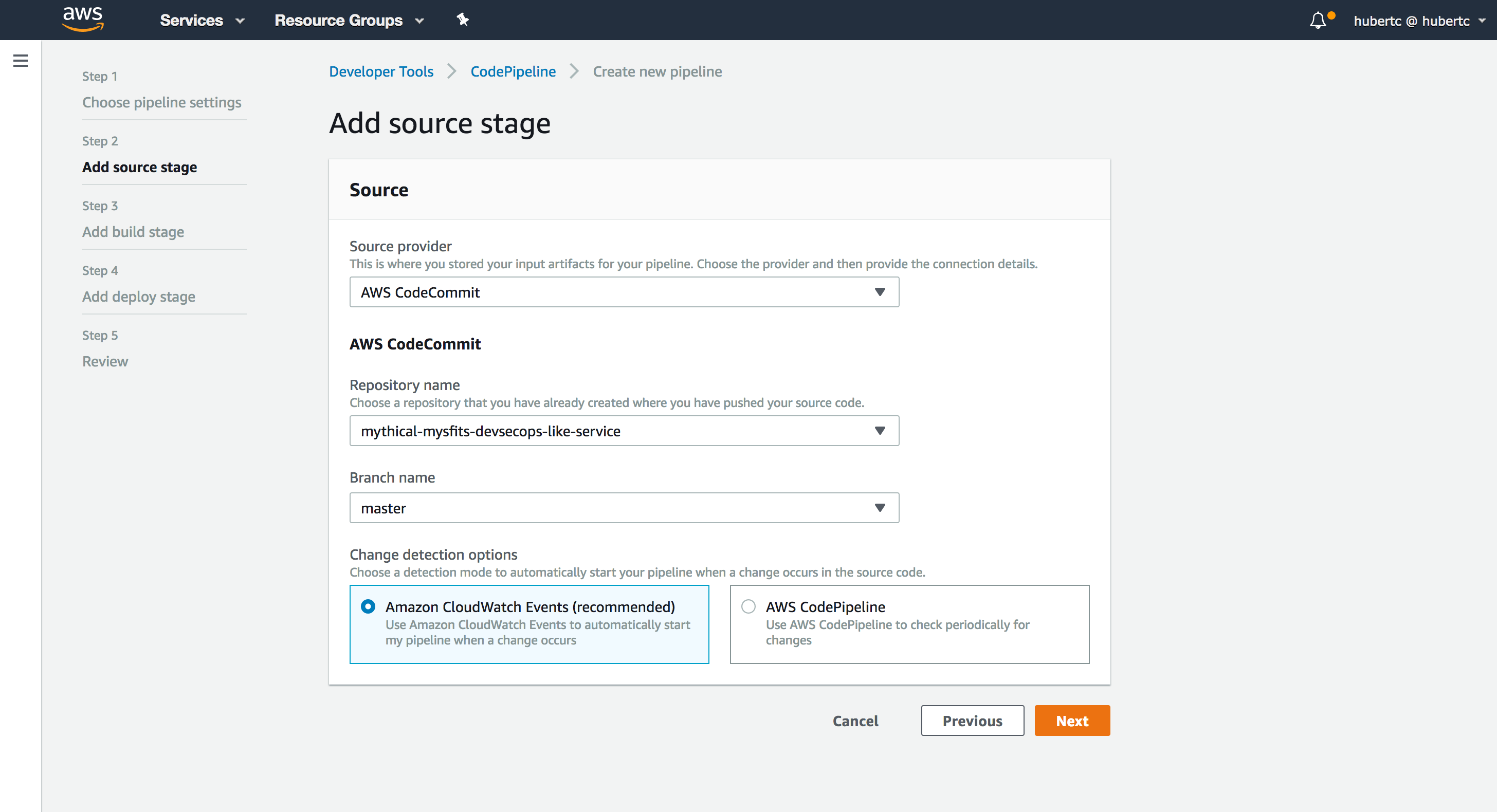Click the AWS CodeCommit subsection heading
Image resolution: width=1497 pixels, height=812 pixels.
coord(415,344)
